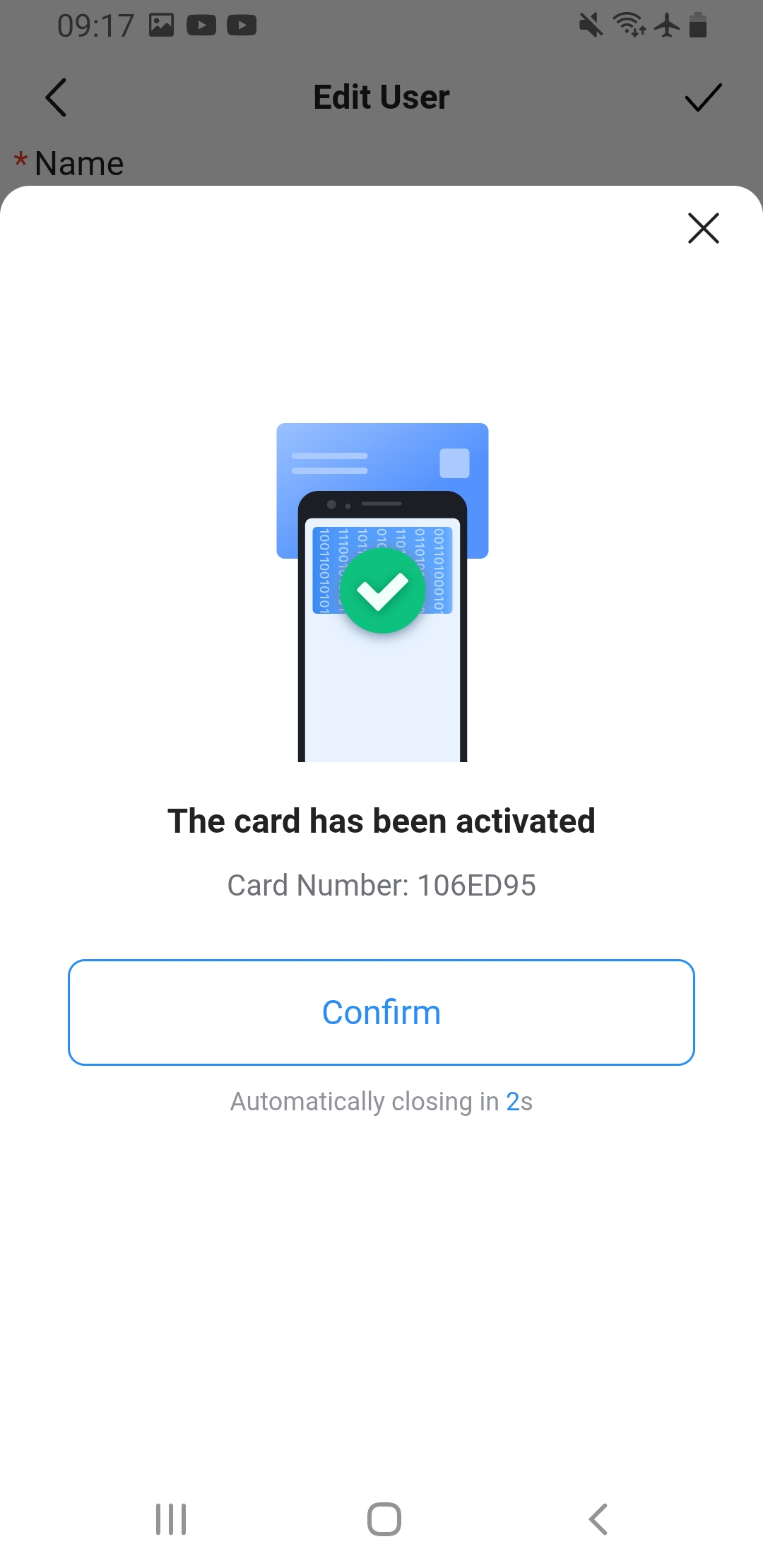This screenshot has height=1568, width=763.
Task: Tap the card has been activated heading
Action: point(381,821)
